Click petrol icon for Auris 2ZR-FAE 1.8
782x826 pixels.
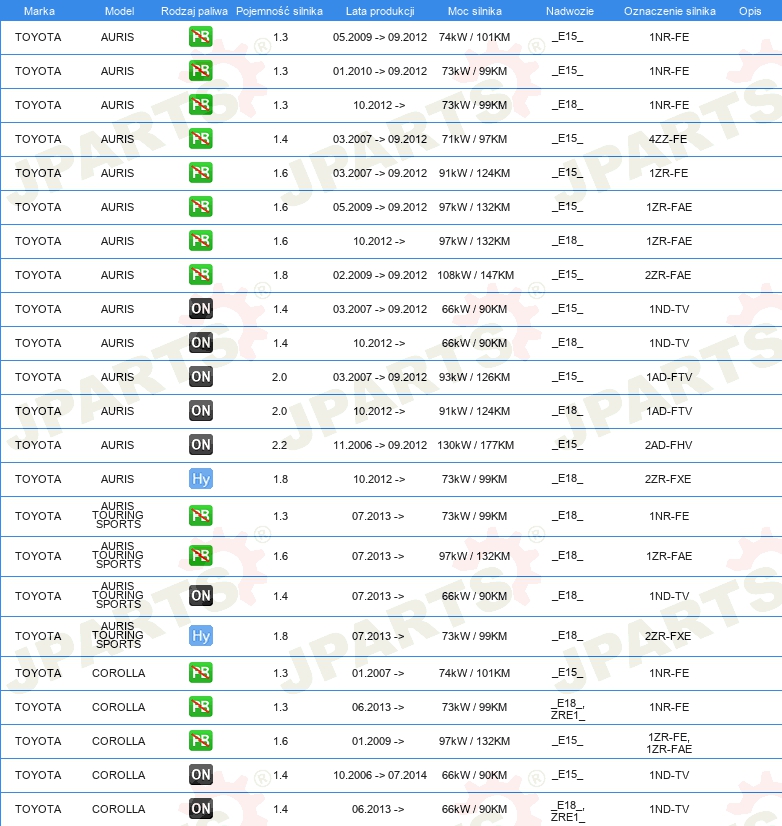[x=201, y=274]
